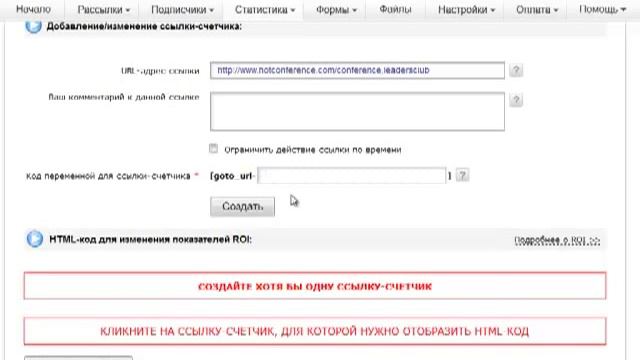Screen dimensions: 640x360
Task: Expand the Подписчики dropdown menu
Action: click(182, 9)
